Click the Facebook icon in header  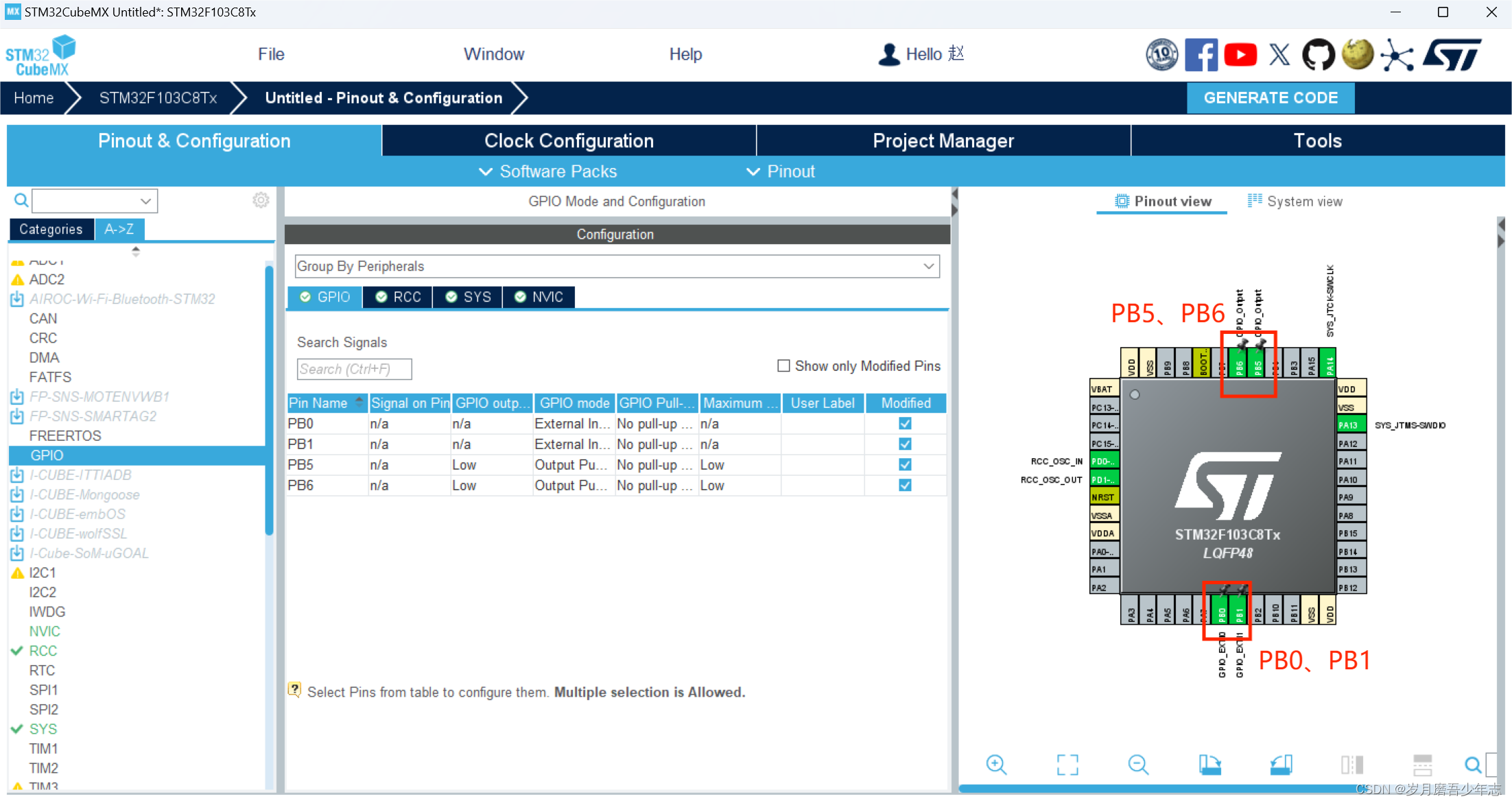click(x=1201, y=55)
